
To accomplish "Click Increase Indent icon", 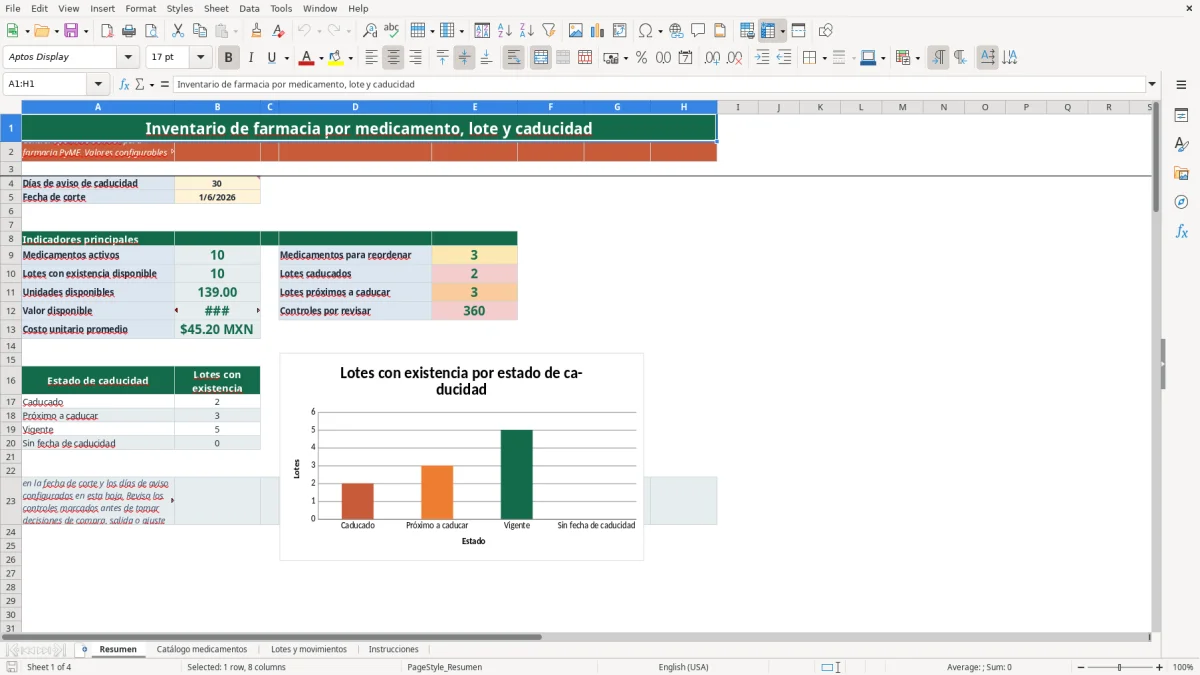I will [x=762, y=58].
